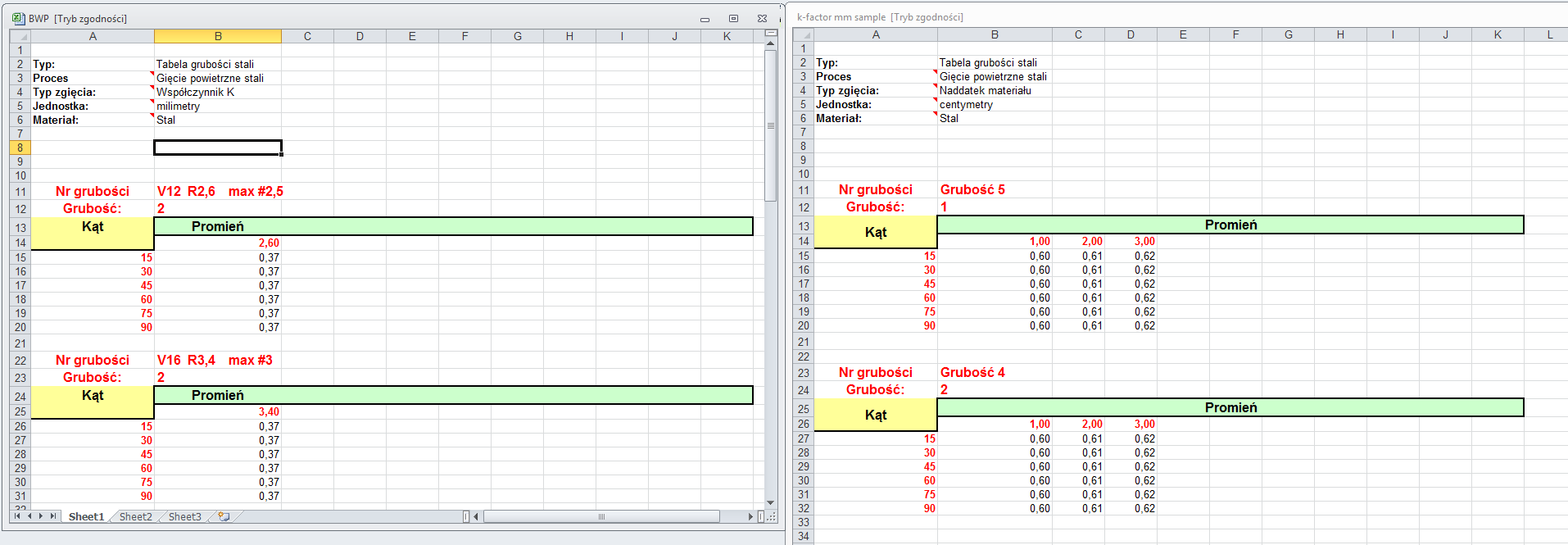This screenshot has height=545, width=1568.
Task: Click the Insert Worksheet icon after Sheet3
Action: coord(224,517)
